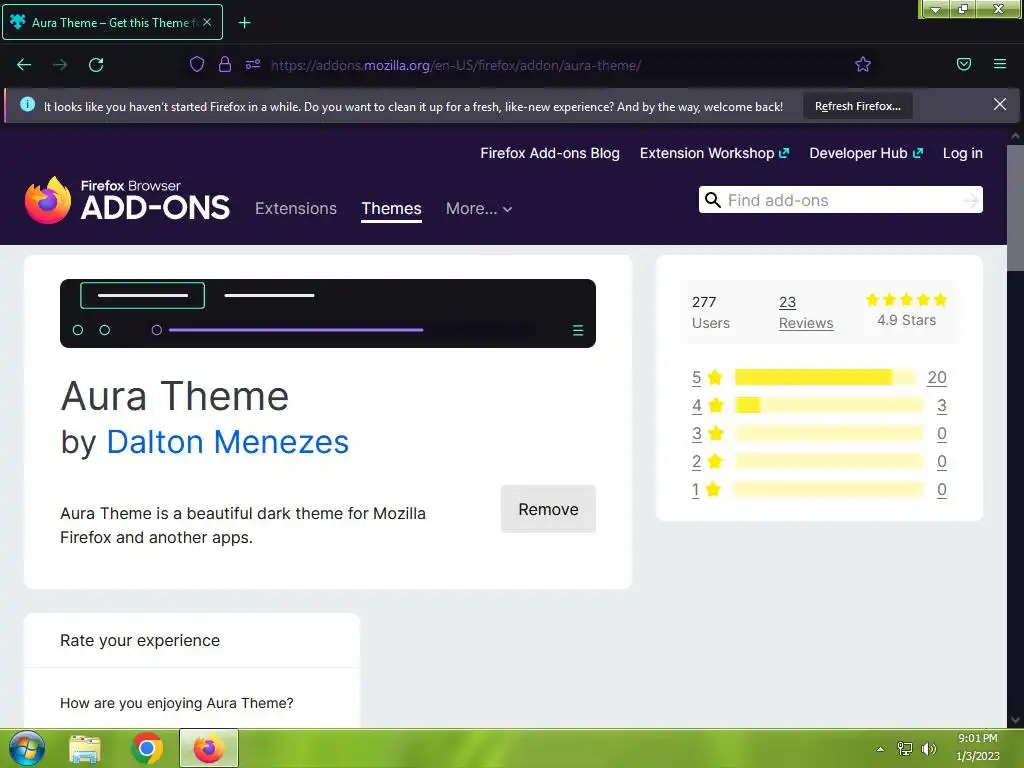Open site permissions icon in address bar
This screenshot has width=1024, height=768.
pyautogui.click(x=253, y=64)
